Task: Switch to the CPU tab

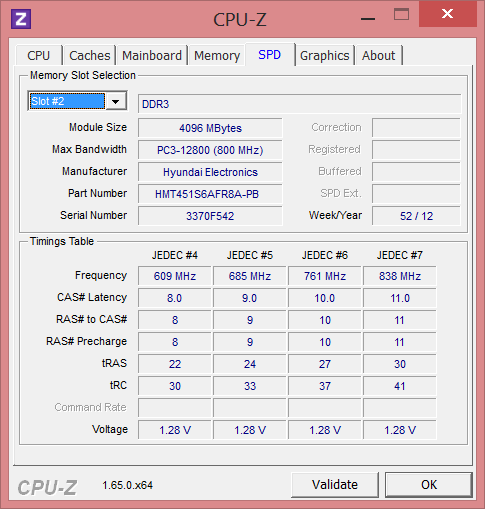Action: click(x=39, y=55)
